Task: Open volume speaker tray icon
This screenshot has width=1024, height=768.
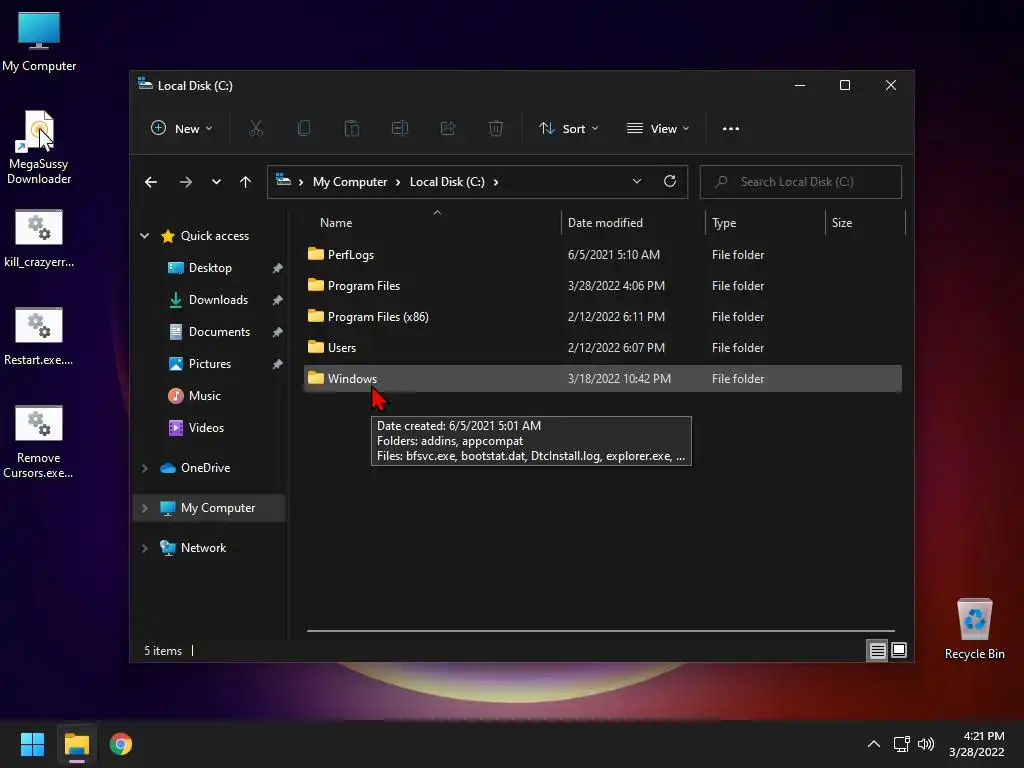Action: coord(926,744)
